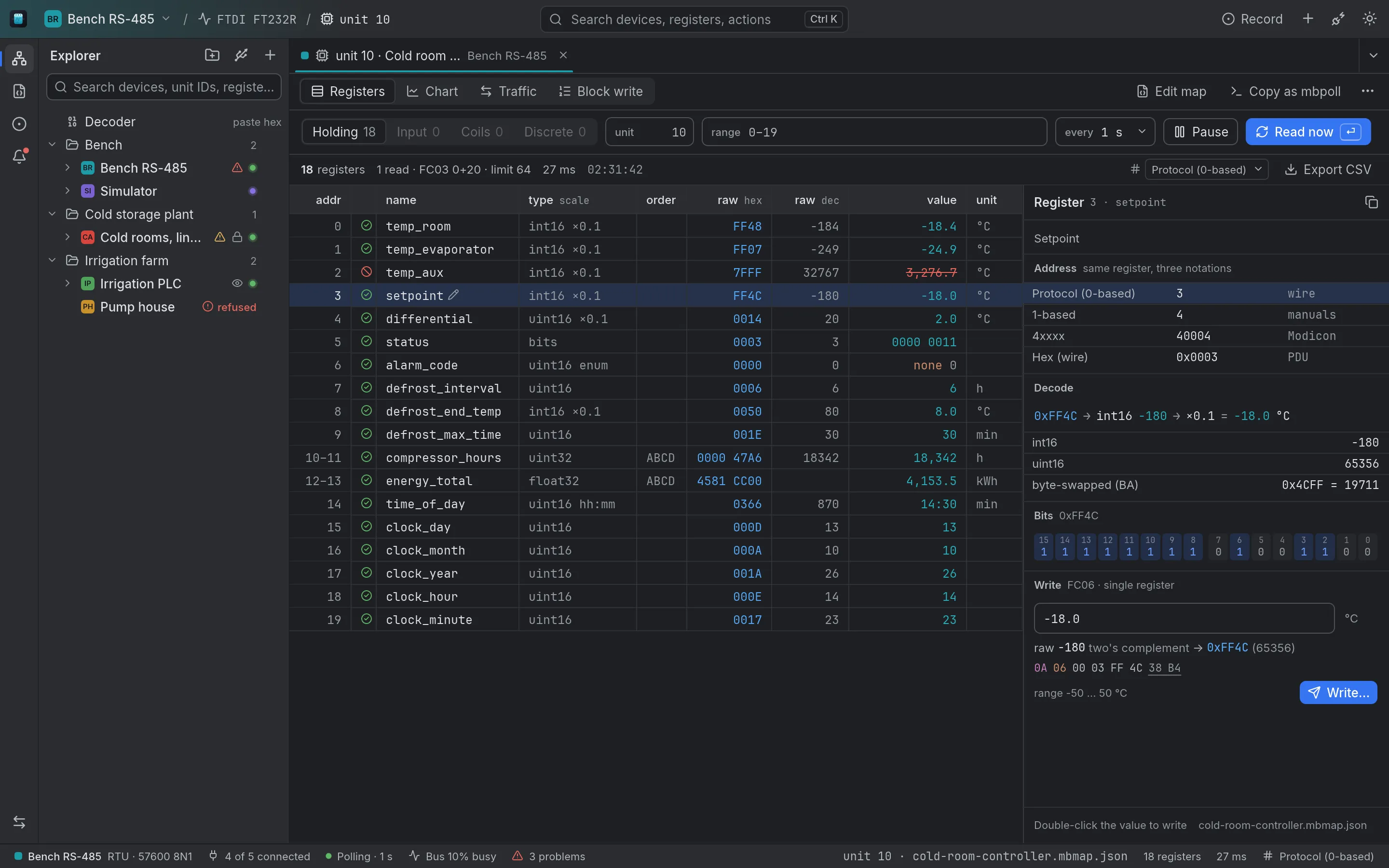
Task: Collapse the Cold storage plant folder
Action: (52, 214)
